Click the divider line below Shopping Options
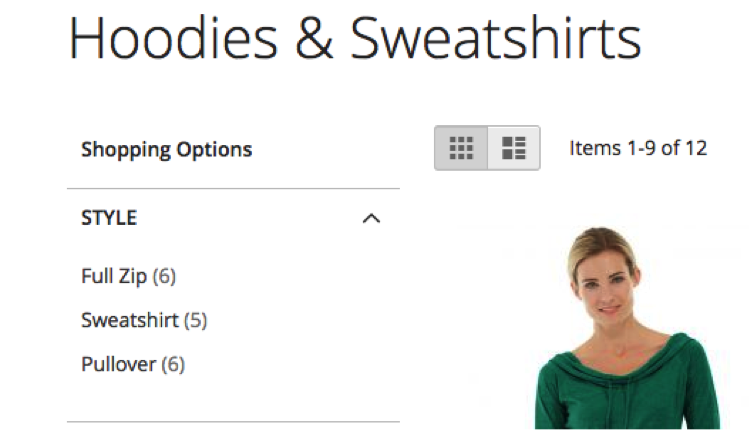 (233, 188)
